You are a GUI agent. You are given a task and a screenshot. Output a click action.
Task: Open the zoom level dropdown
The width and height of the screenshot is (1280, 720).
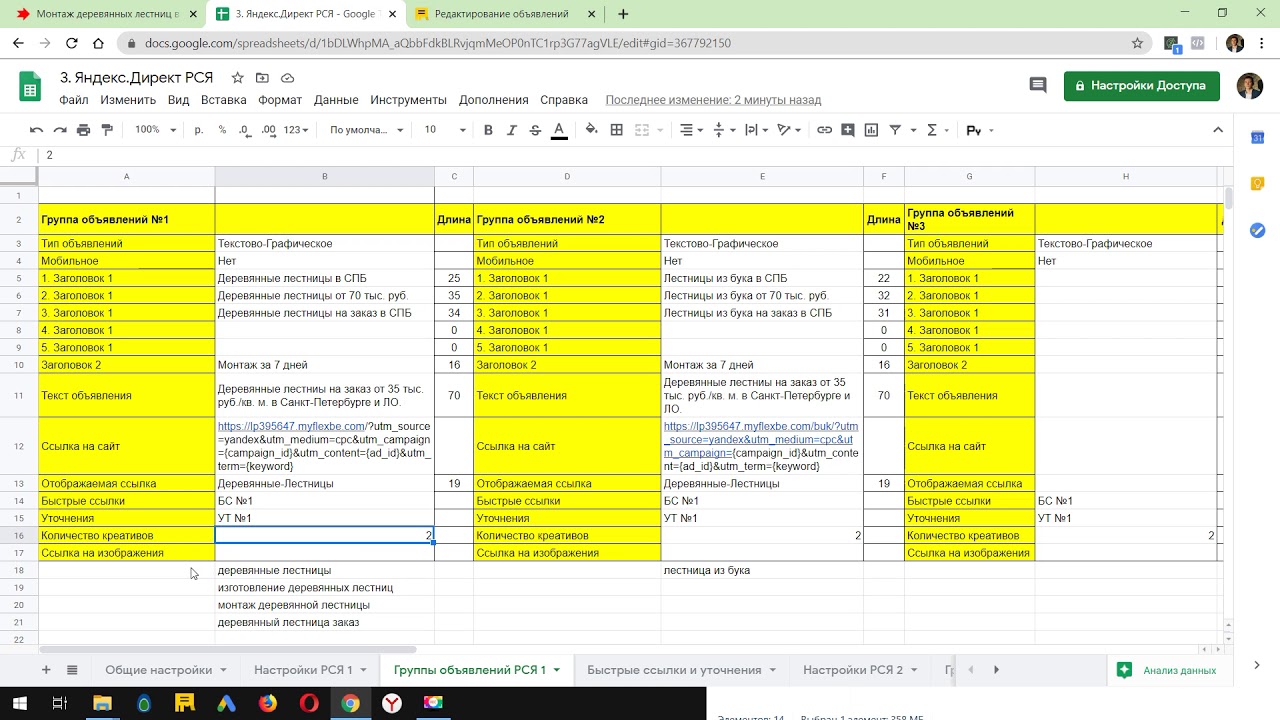point(155,130)
